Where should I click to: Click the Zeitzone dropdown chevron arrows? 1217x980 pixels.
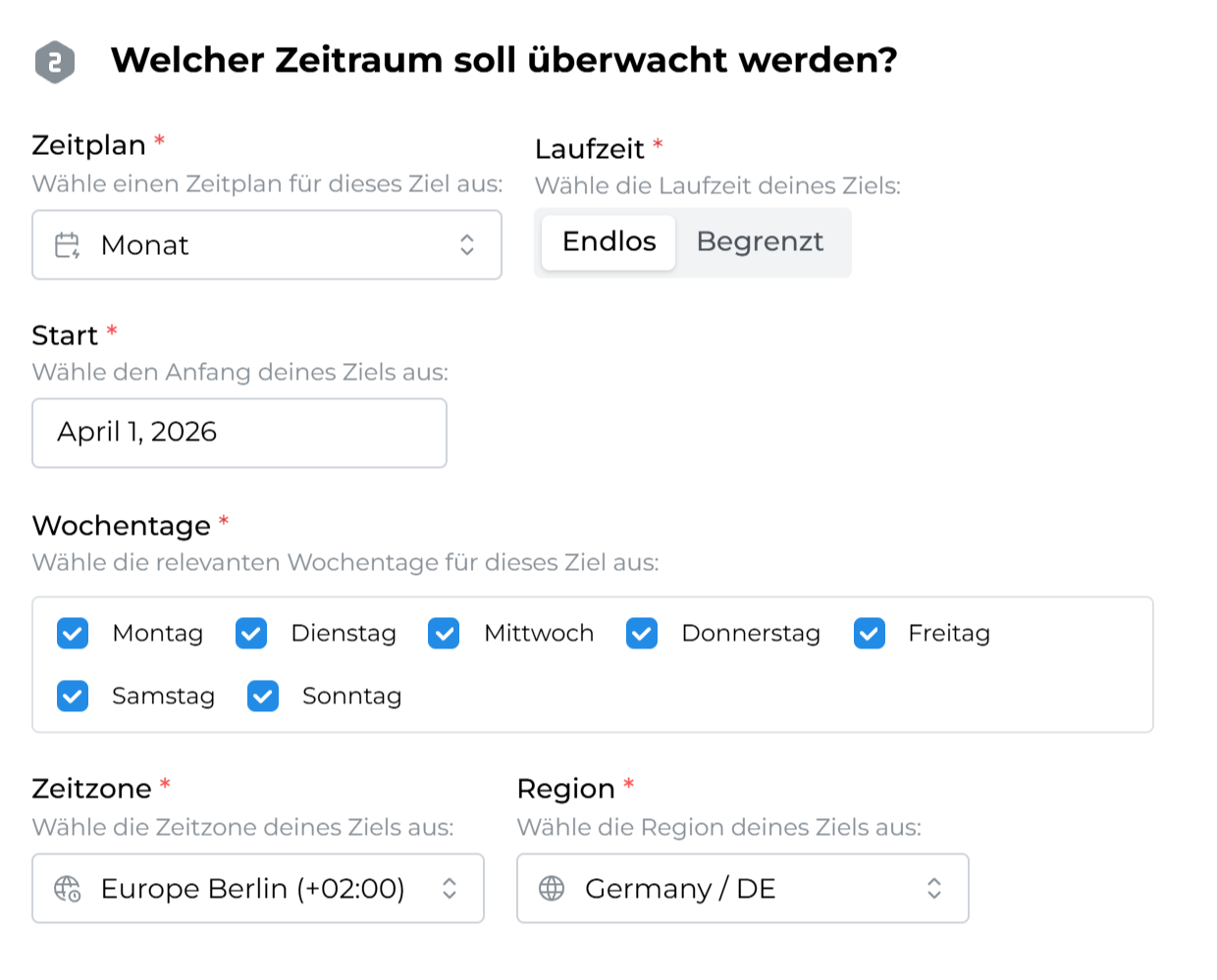(450, 889)
